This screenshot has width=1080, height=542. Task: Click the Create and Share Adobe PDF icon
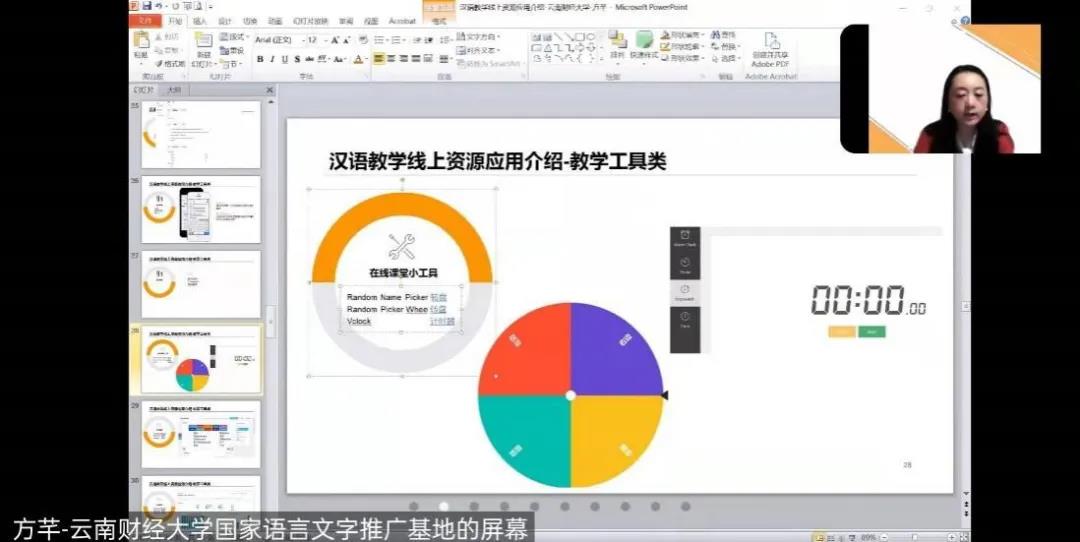click(772, 42)
